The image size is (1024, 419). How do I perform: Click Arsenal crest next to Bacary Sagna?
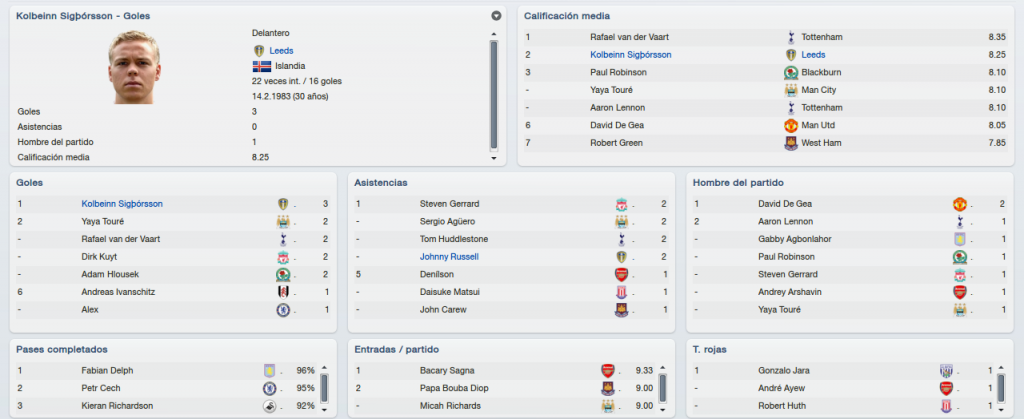click(607, 371)
